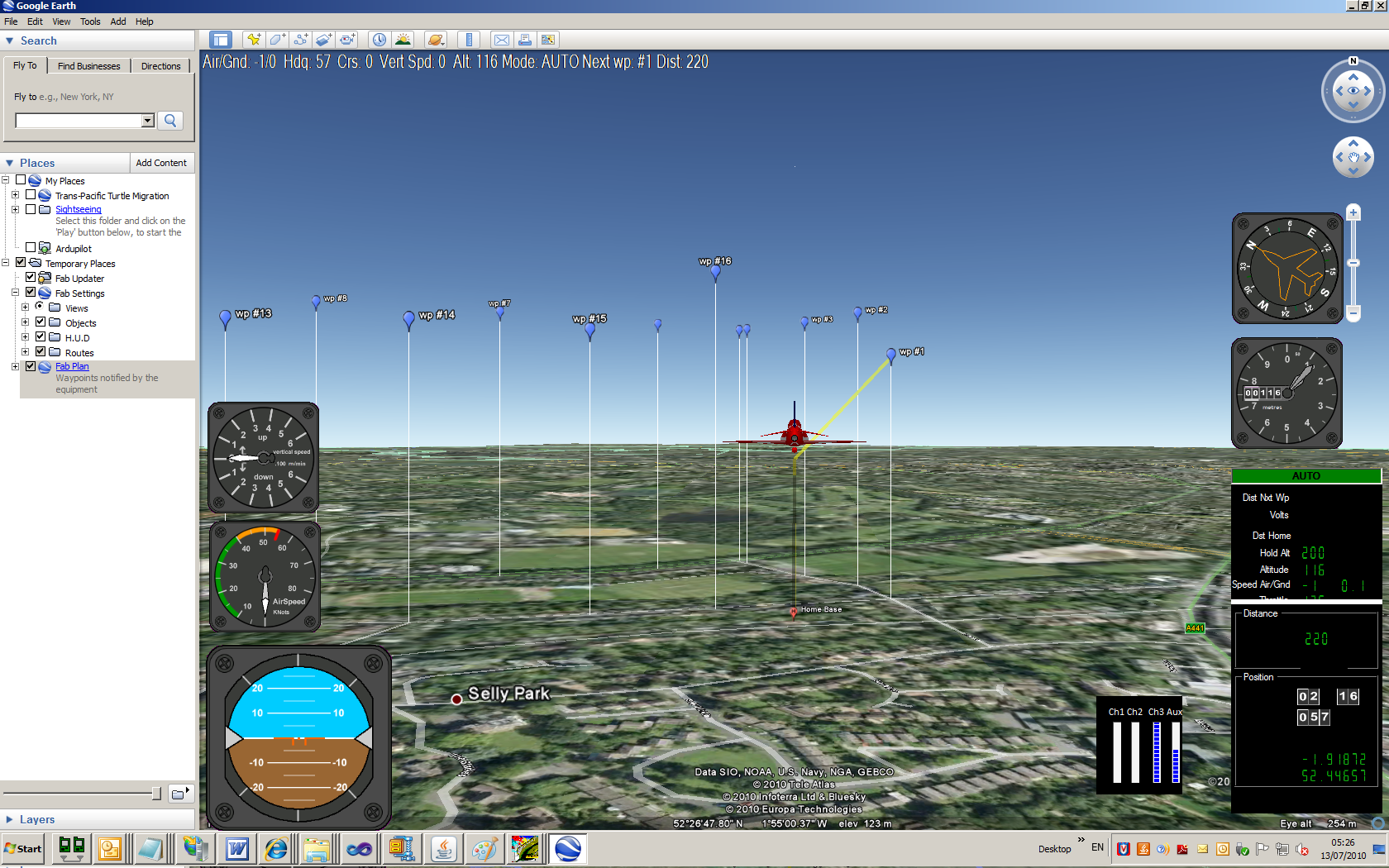
Task: Click the Email envelope toolbar icon
Action: (501, 40)
